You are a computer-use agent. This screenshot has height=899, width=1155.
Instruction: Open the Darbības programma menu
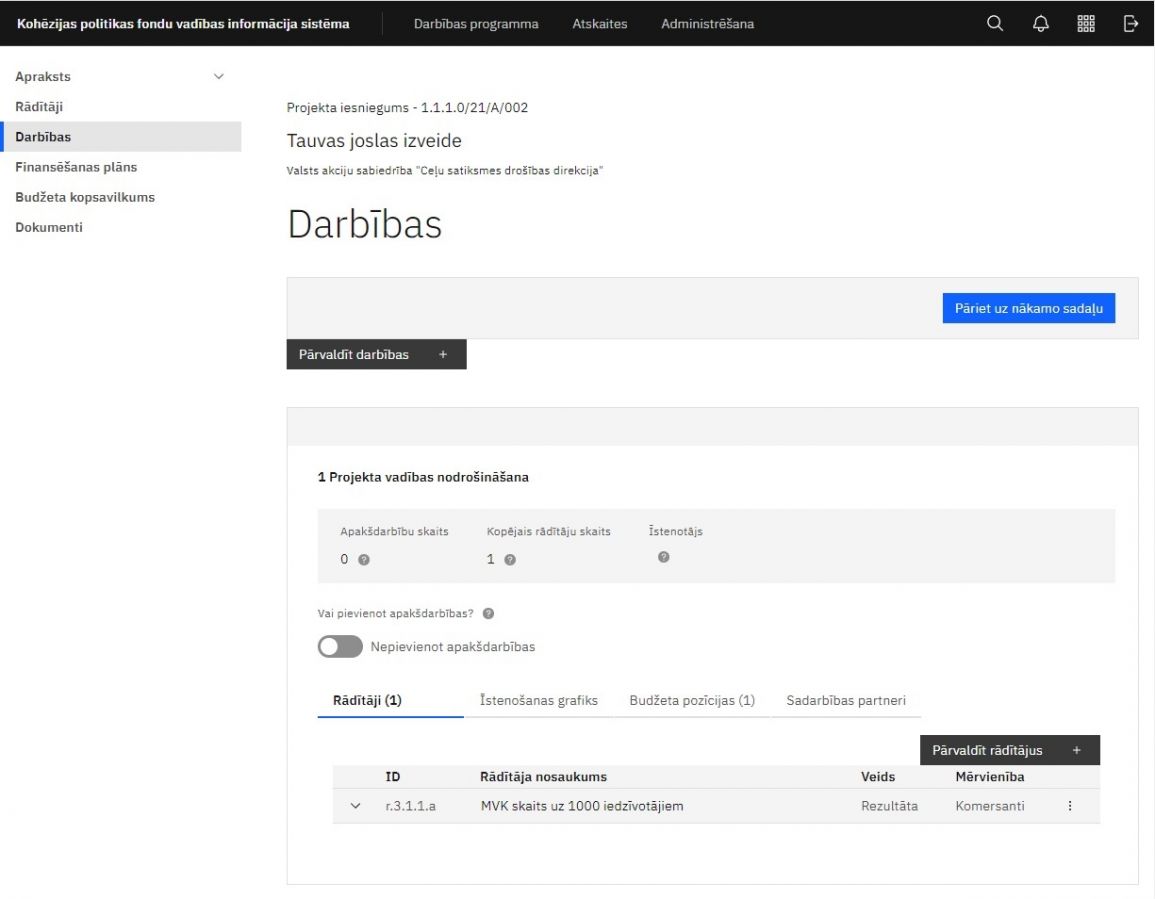click(x=476, y=24)
